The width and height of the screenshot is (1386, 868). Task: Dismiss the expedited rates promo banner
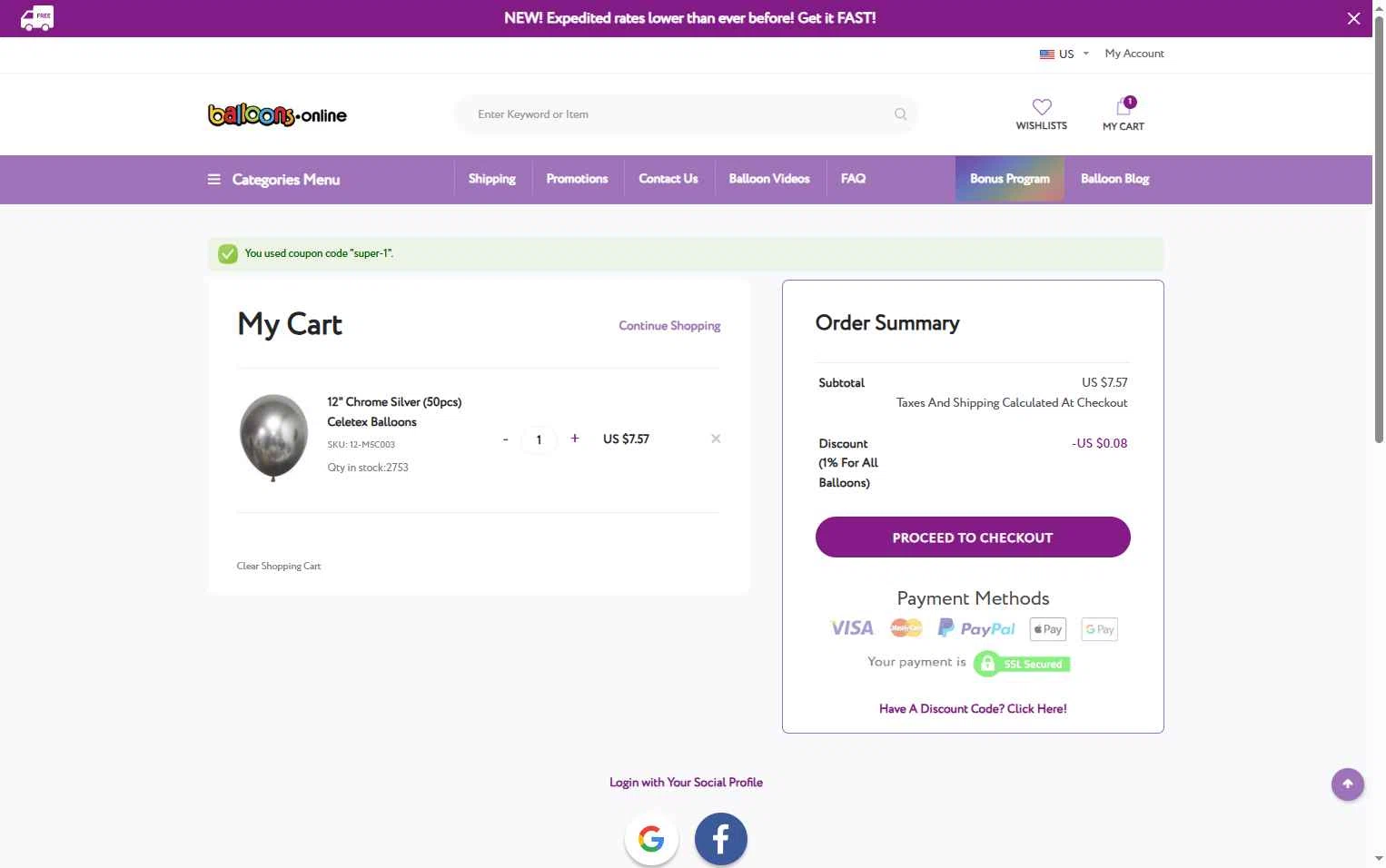point(1353,18)
